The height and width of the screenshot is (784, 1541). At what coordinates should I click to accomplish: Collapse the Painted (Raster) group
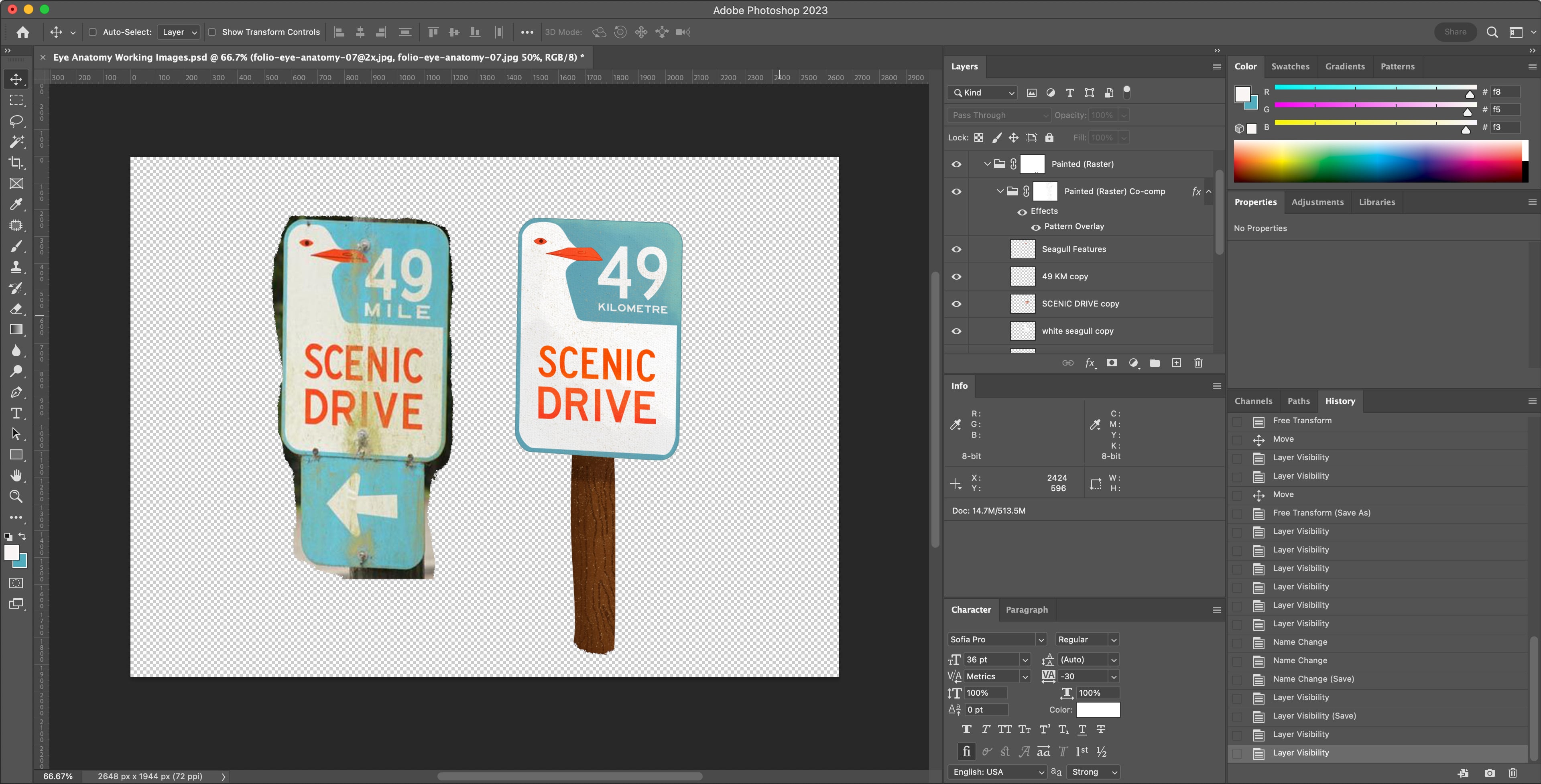[x=987, y=164]
